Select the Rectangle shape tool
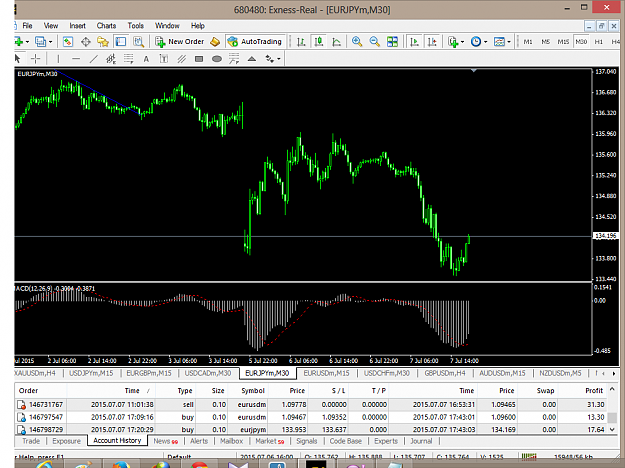The width and height of the screenshot is (625, 468). [x=199, y=59]
